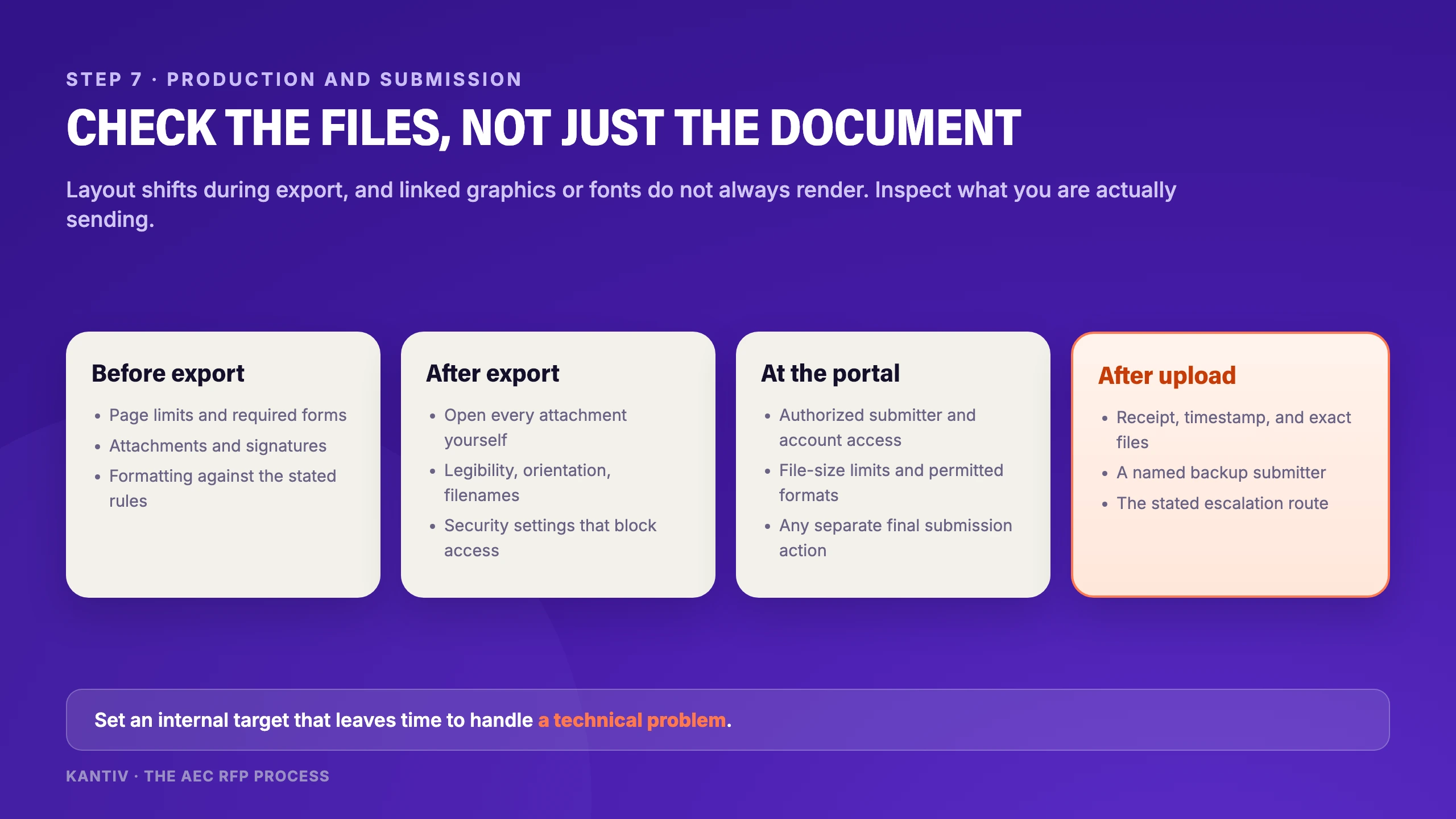Screen dimensions: 1456x819
Task: Click 'Attachments and signatures' bullet
Action: click(x=218, y=446)
